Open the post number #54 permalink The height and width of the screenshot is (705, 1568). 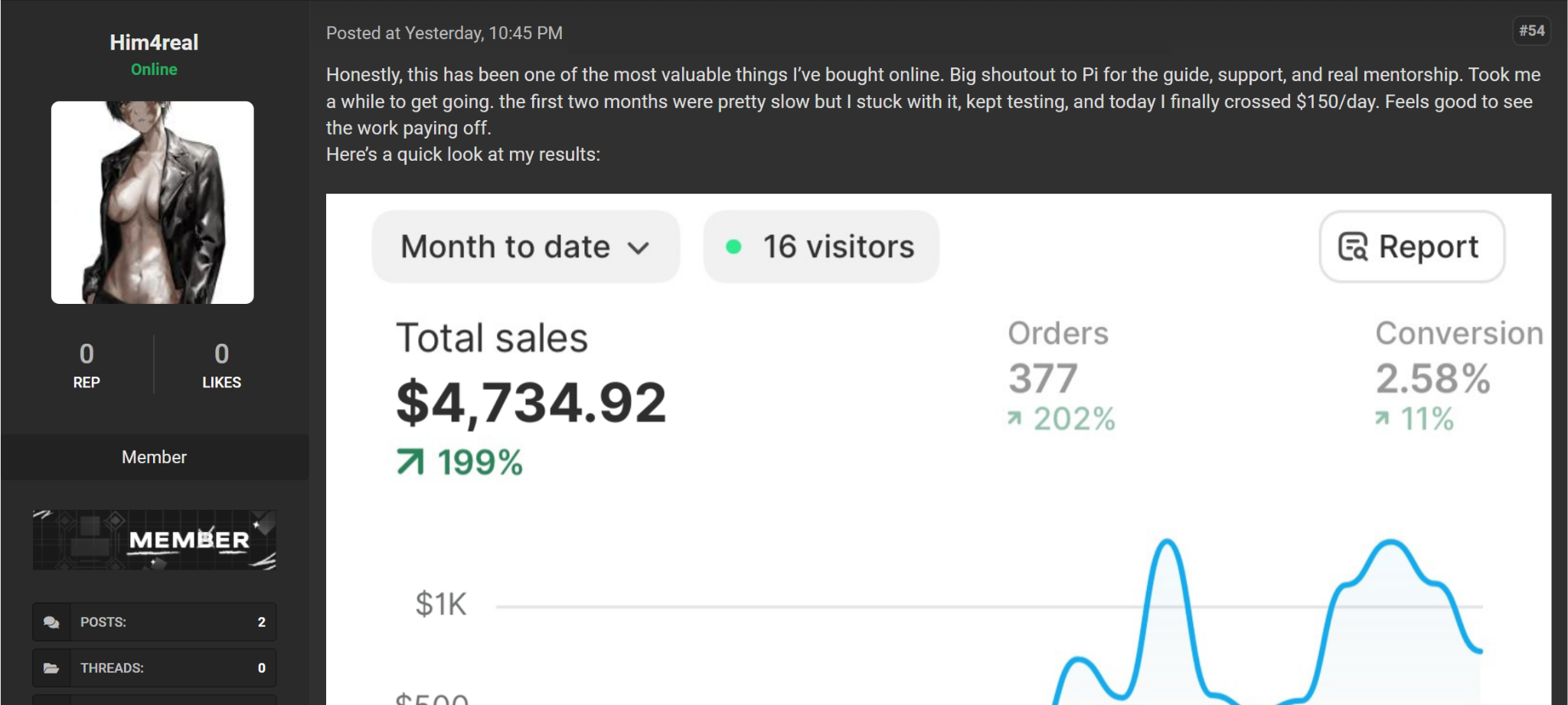[1532, 31]
